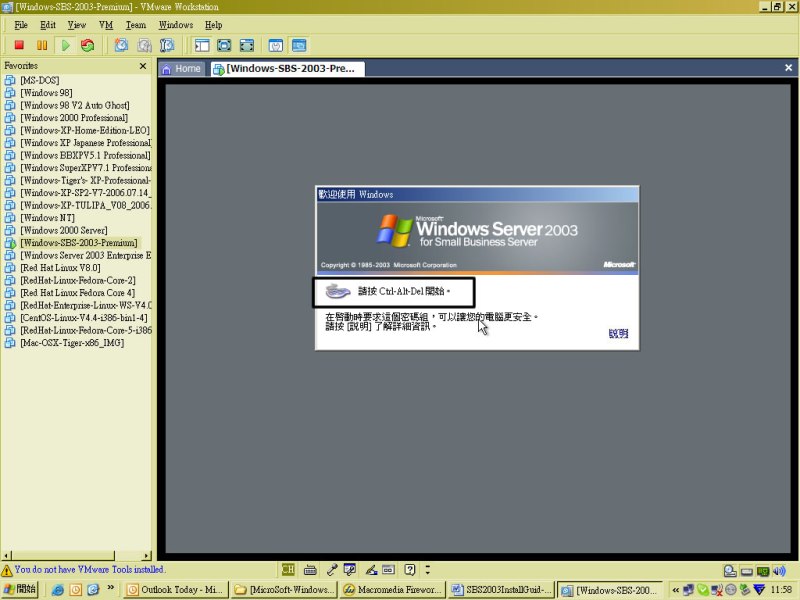
Task: Click the language bar help question icon
Action: click(x=410, y=569)
